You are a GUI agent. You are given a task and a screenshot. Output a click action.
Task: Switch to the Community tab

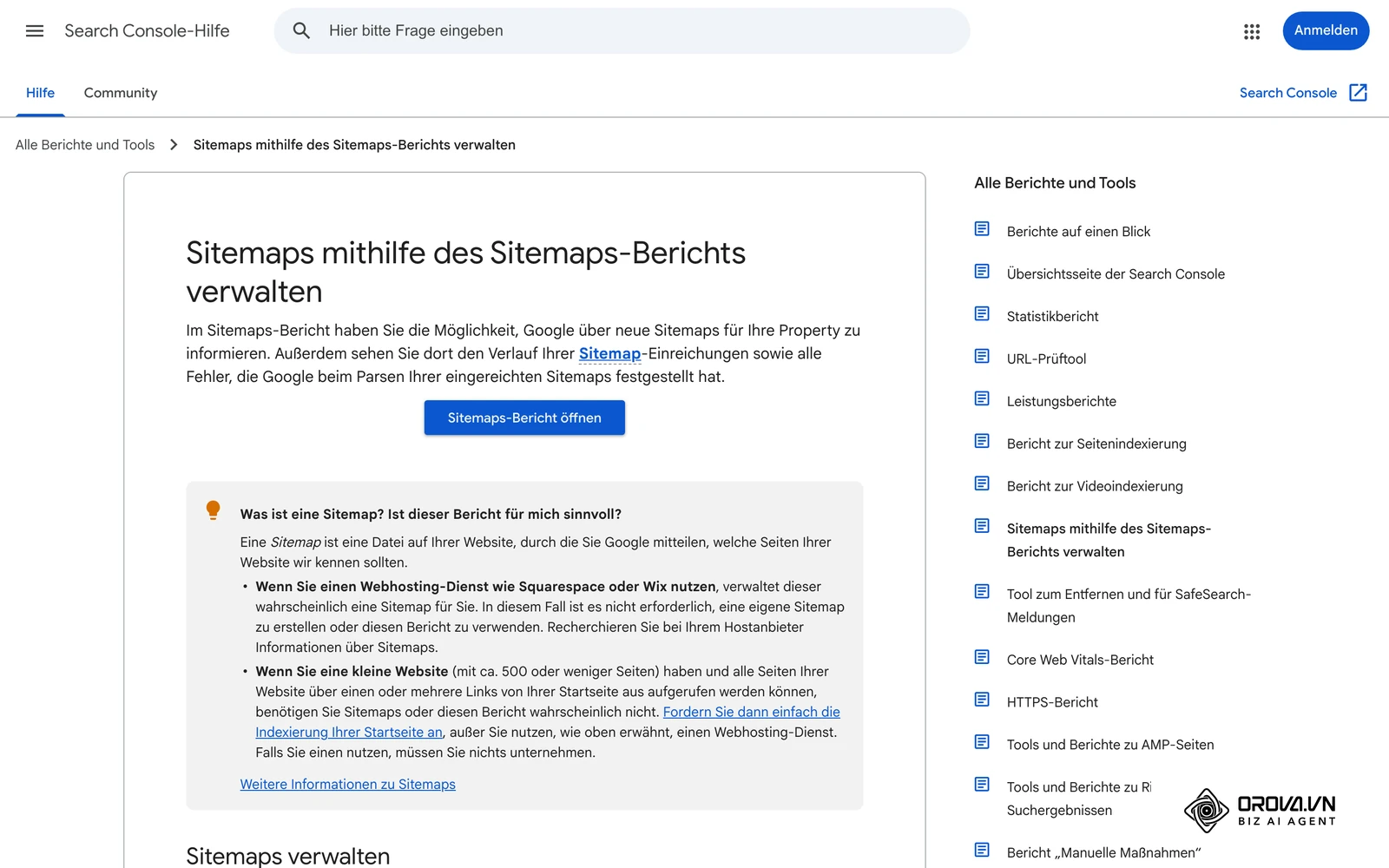(121, 93)
